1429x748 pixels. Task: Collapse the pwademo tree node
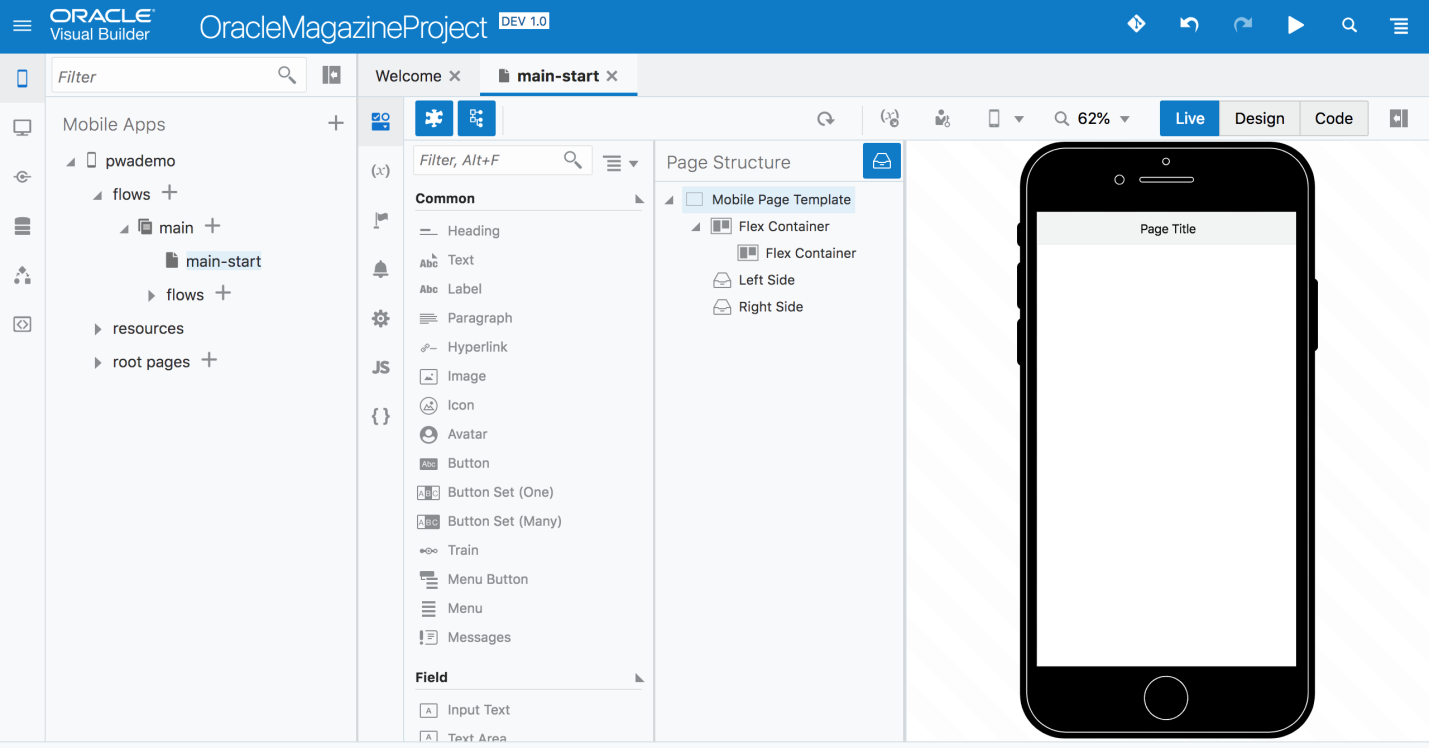(x=71, y=162)
